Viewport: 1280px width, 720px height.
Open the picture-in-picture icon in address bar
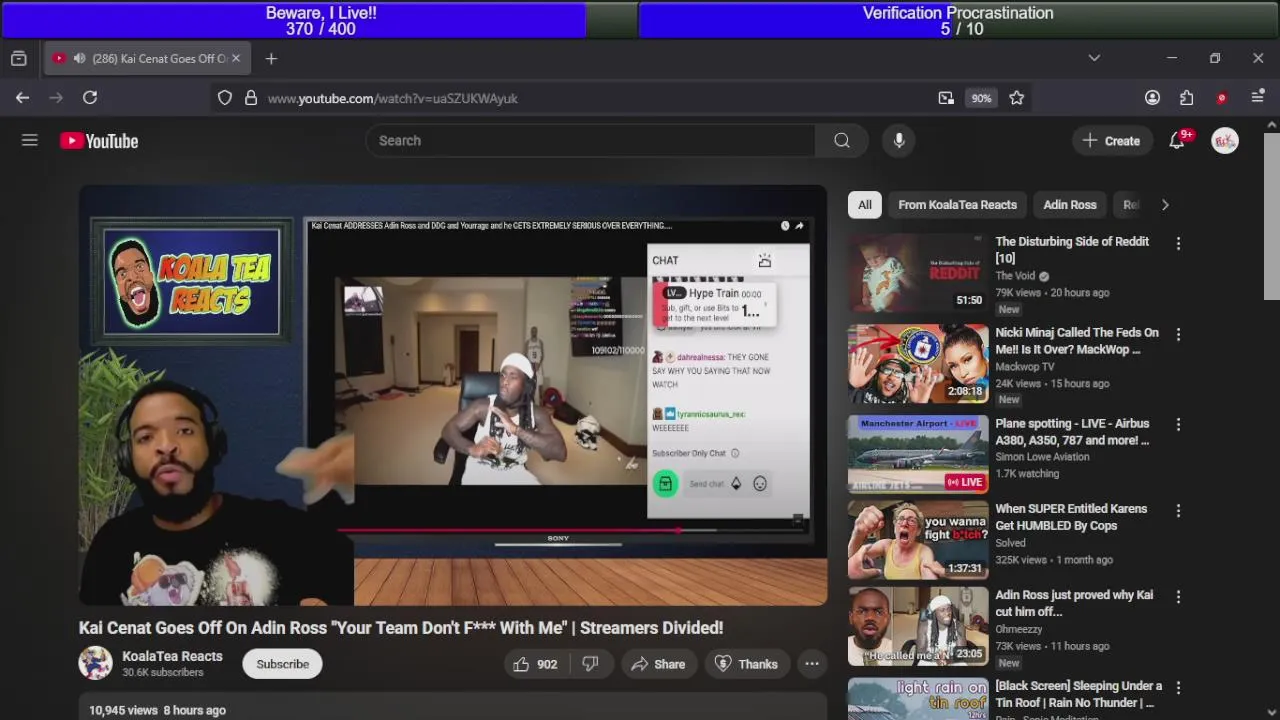946,98
